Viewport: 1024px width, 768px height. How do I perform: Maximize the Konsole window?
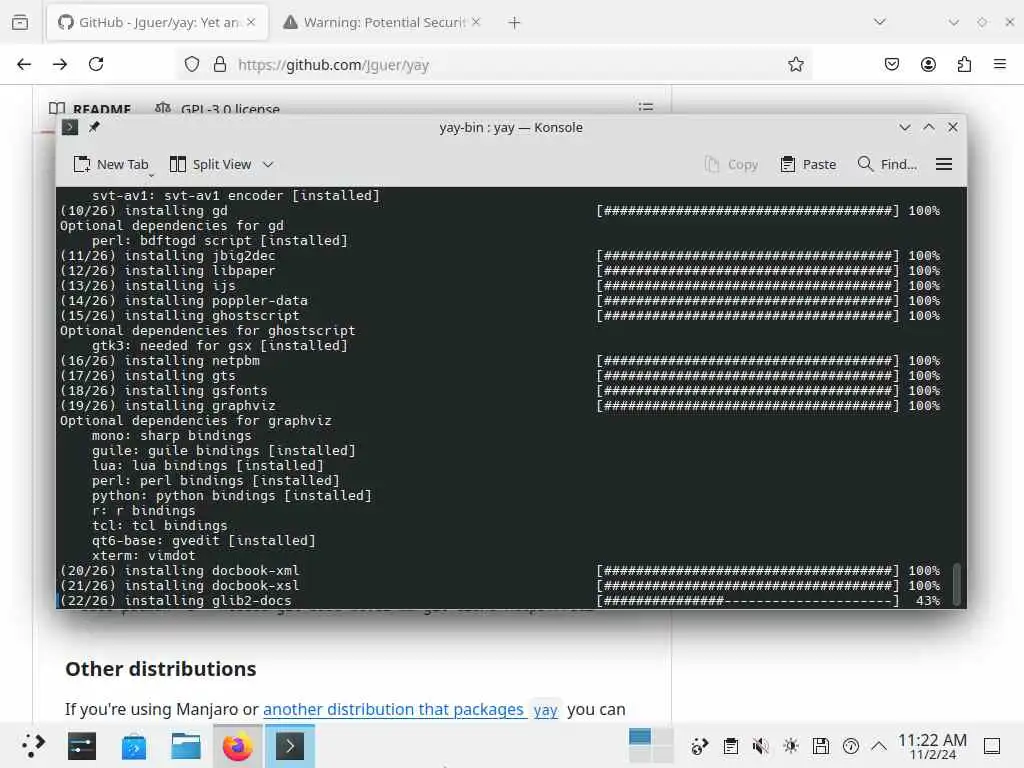(929, 127)
